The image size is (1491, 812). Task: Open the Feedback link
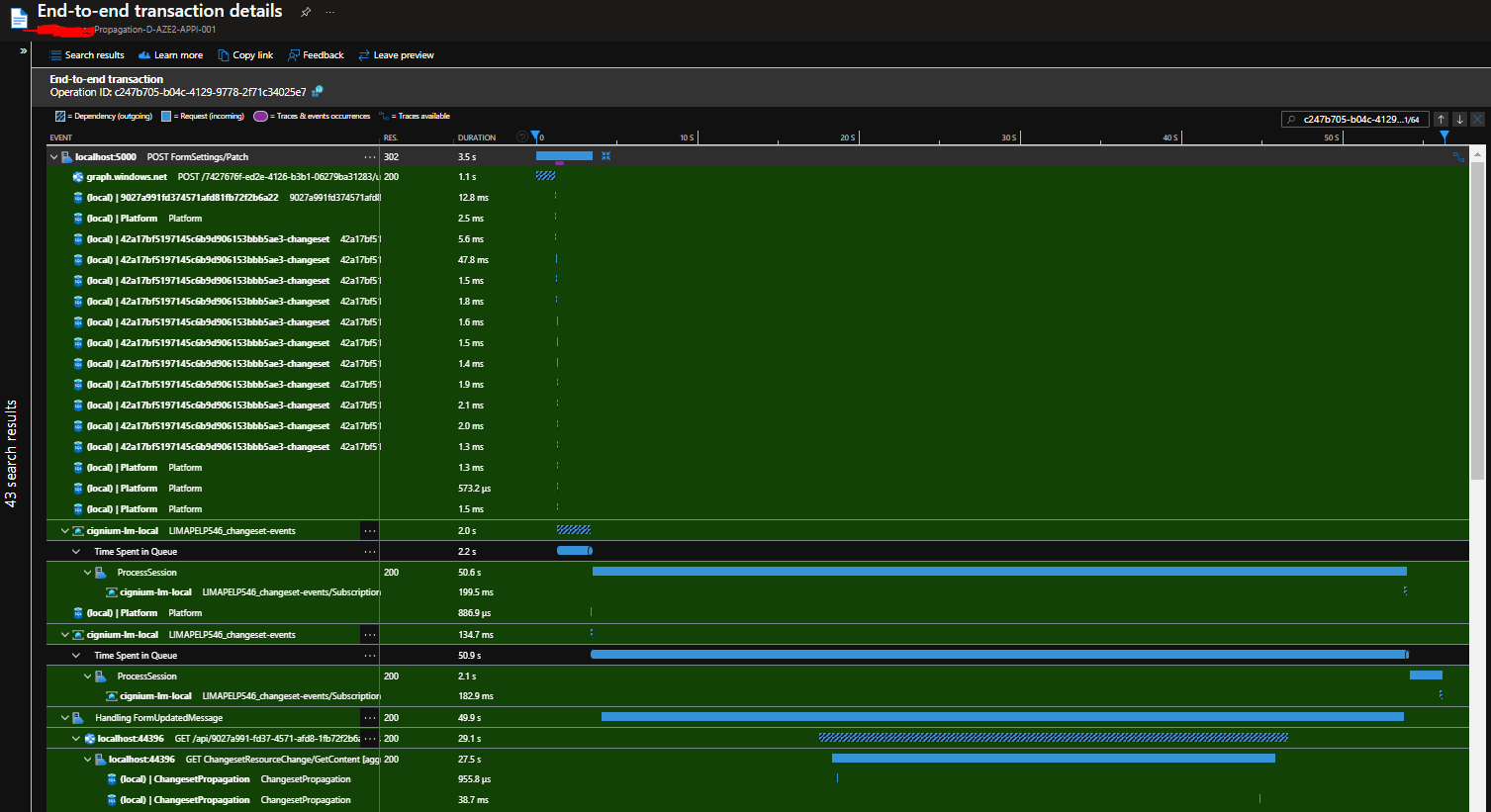pyautogui.click(x=315, y=54)
